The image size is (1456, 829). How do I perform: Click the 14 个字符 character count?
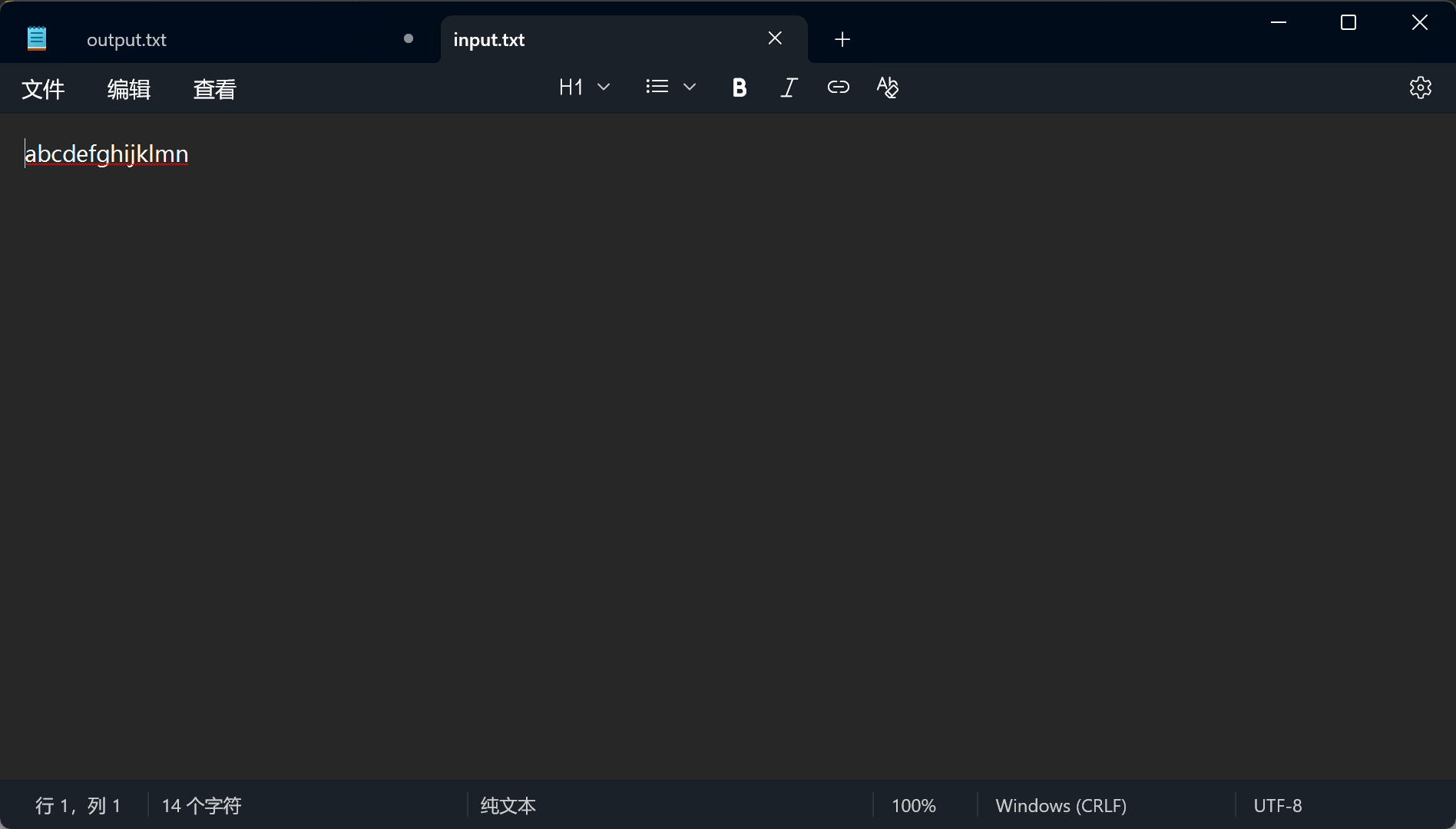pyautogui.click(x=202, y=805)
